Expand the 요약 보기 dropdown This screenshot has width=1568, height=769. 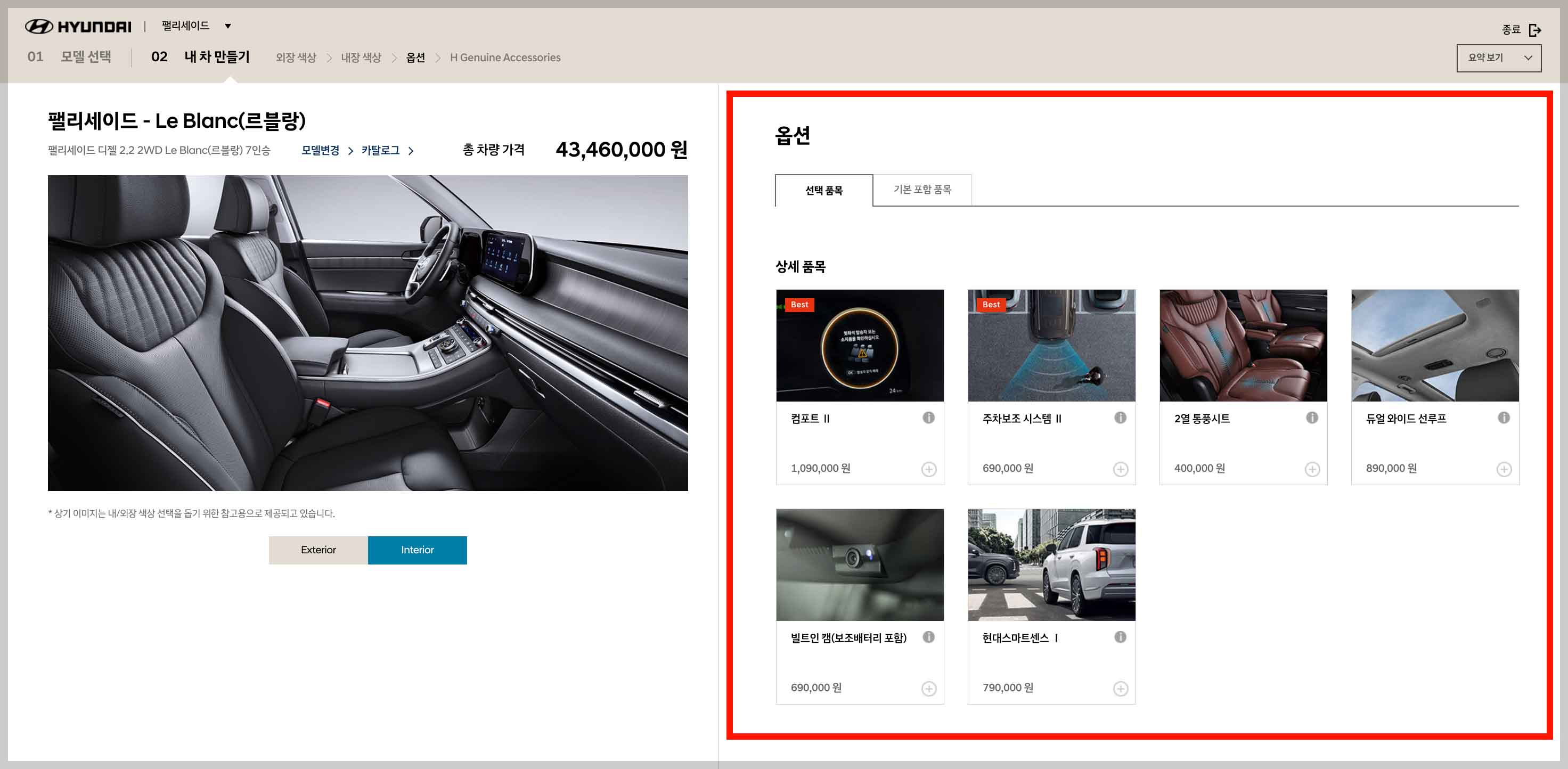(1498, 58)
